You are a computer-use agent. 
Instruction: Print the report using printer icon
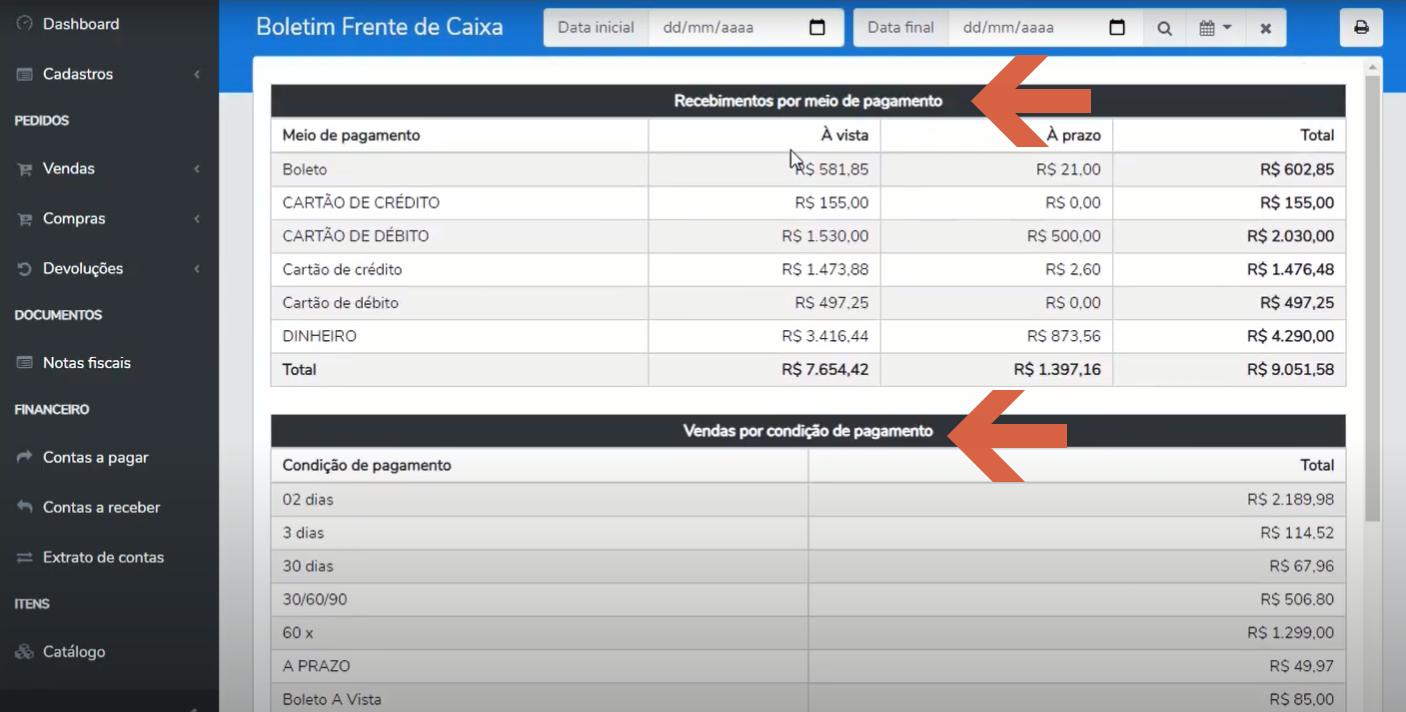1361,28
